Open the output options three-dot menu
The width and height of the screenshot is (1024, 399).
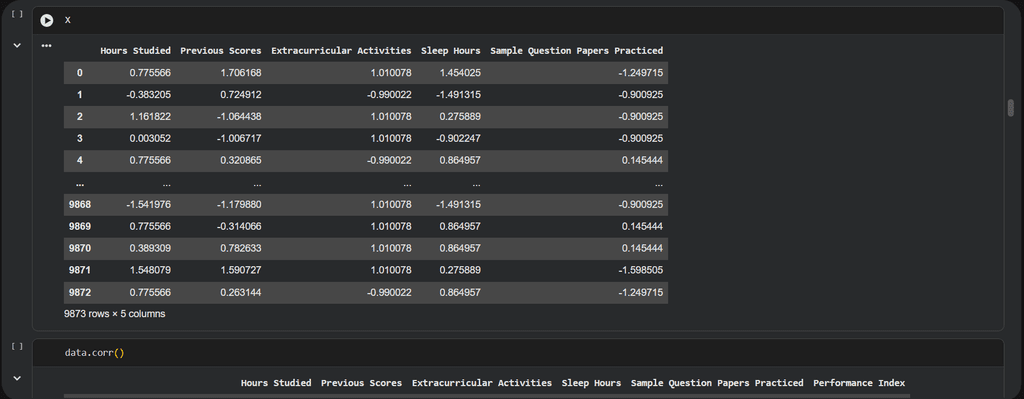tap(46, 46)
